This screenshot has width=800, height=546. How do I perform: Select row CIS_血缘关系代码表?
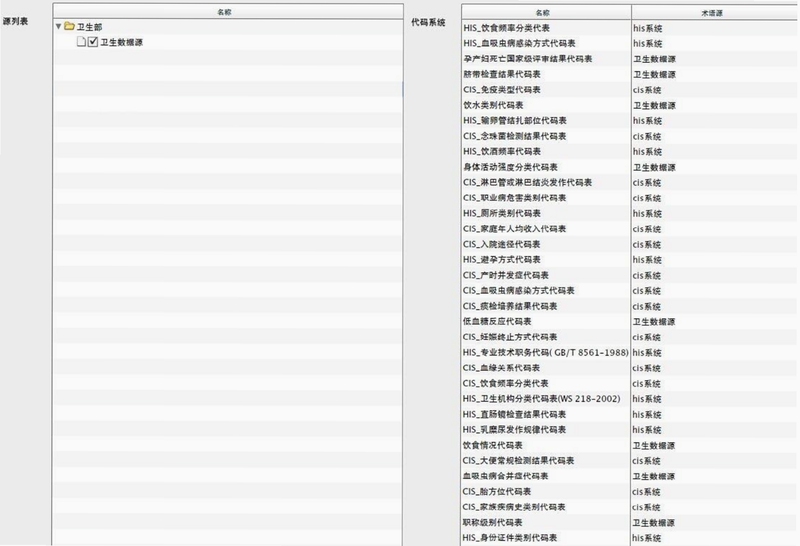[630, 368]
